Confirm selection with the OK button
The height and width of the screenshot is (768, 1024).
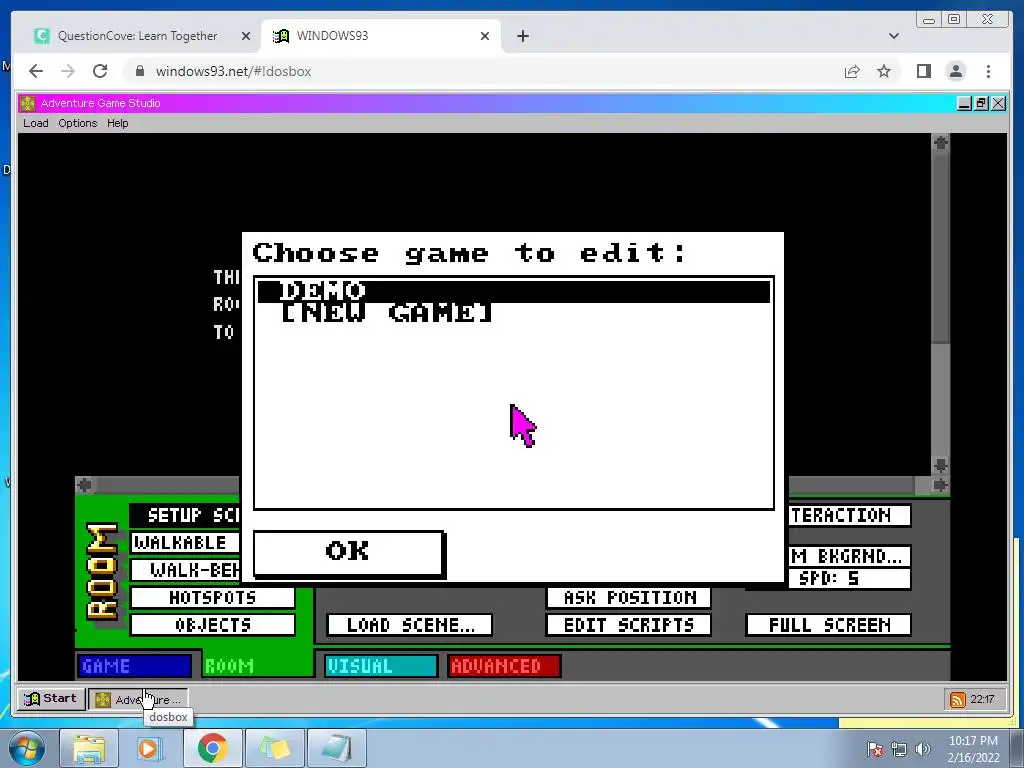tap(349, 552)
